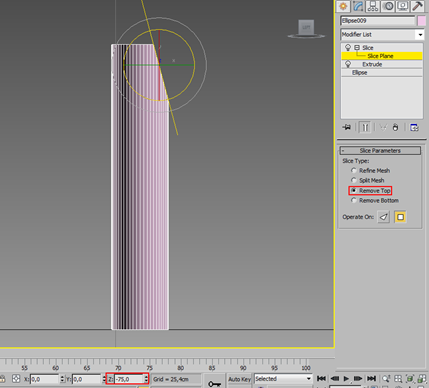Open the Utilities hammer tab
Image resolution: width=429 pixels, height=388 pixels.
pyautogui.click(x=417, y=6)
